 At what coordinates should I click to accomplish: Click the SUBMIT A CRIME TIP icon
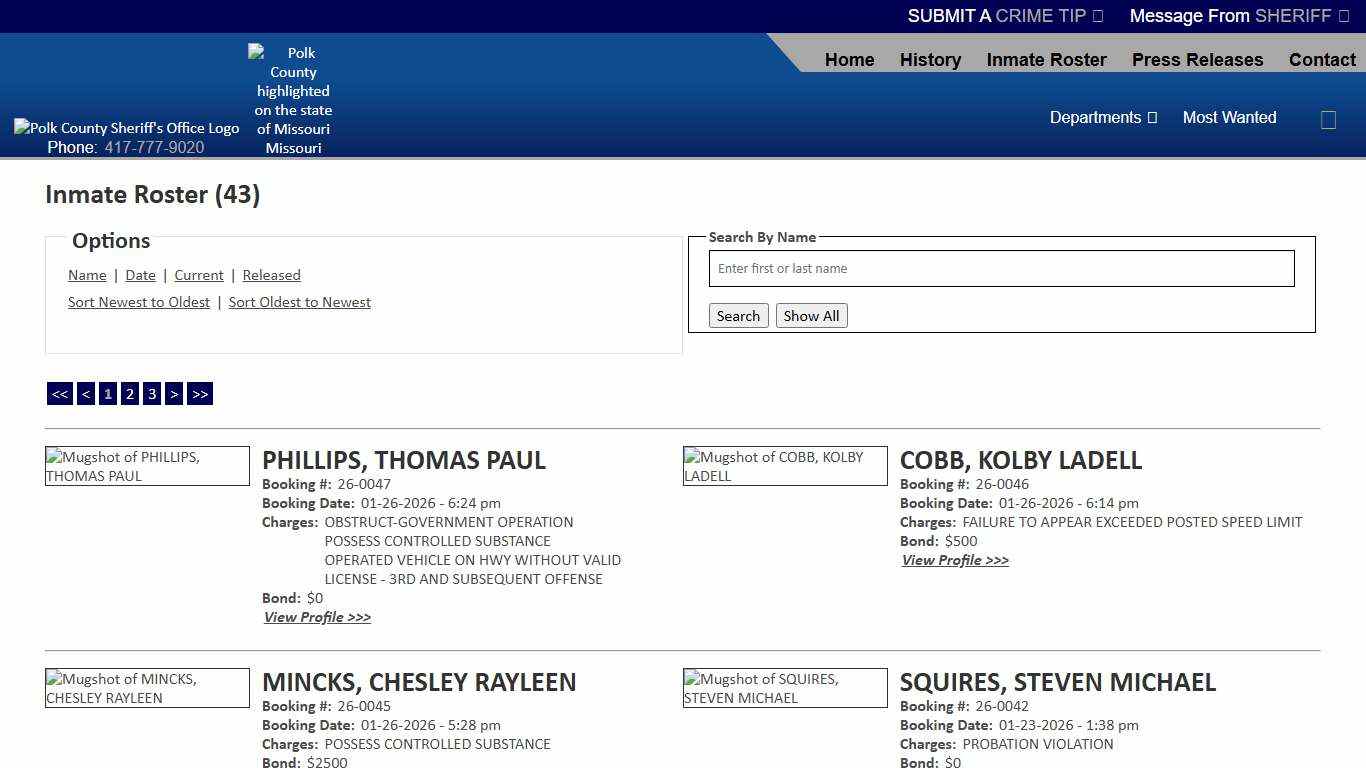point(1097,16)
